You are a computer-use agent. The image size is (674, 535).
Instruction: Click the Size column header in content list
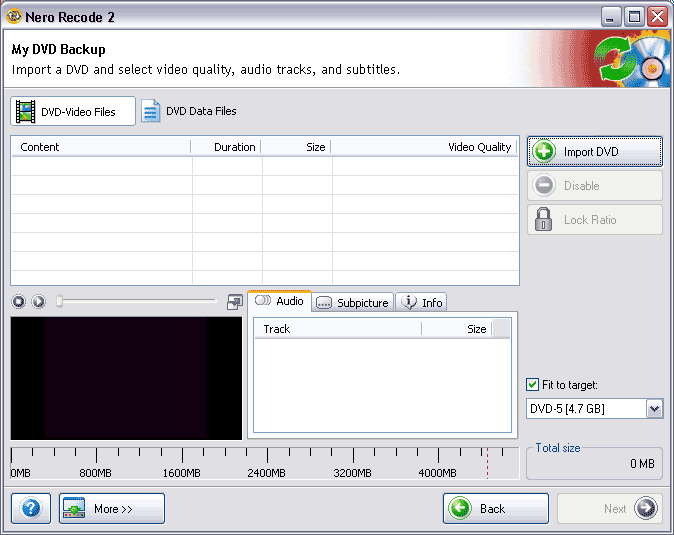296,147
